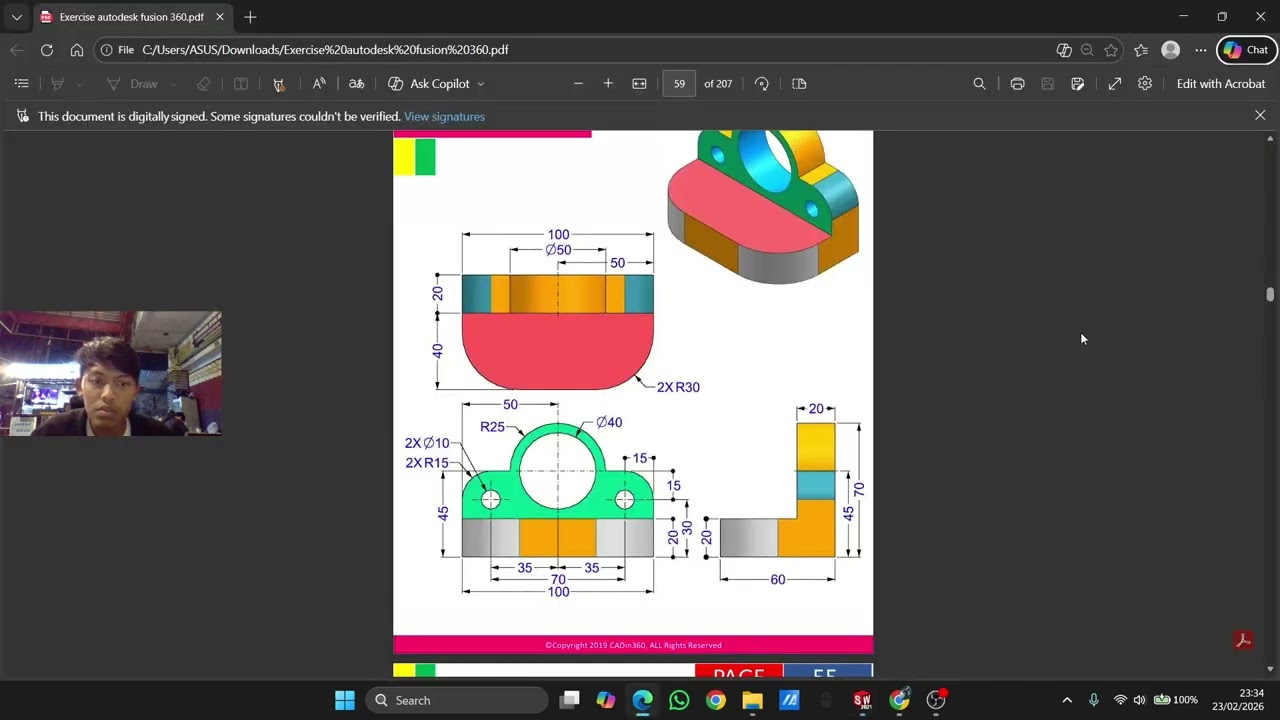Expand the Draw tool options dropdown

173,84
